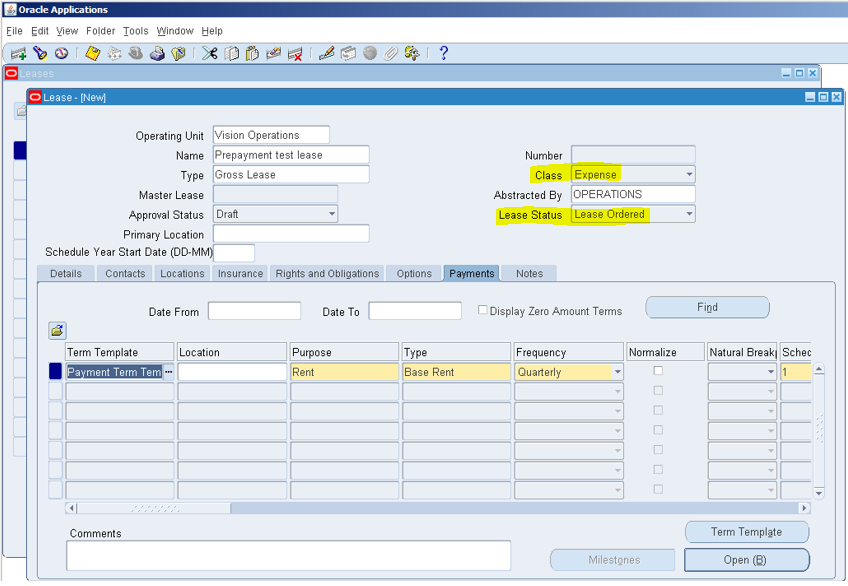The image size is (848, 586).
Task: Click the Name field containing Prepayment test lease
Action: point(291,155)
